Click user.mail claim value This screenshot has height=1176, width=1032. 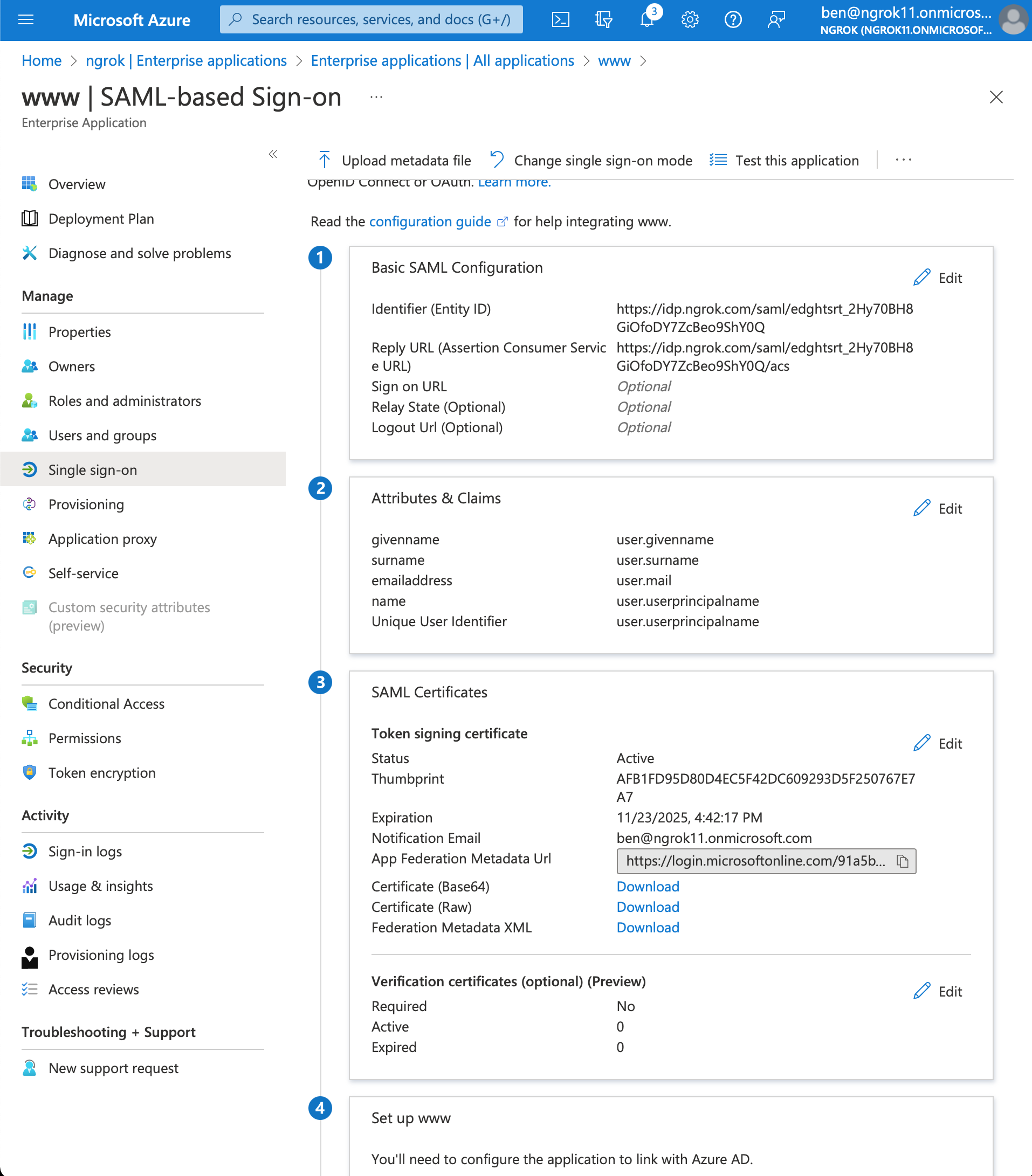[x=644, y=580]
